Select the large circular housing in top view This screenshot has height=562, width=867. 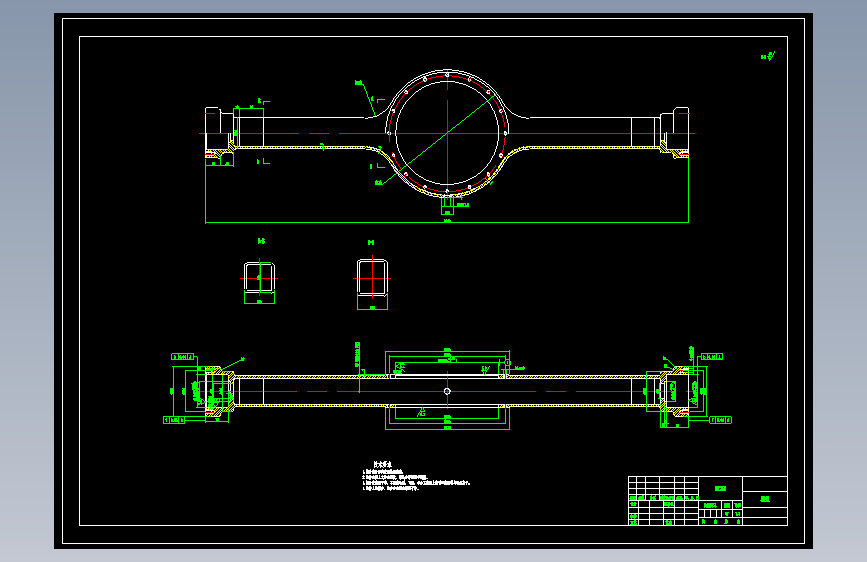pyautogui.click(x=447, y=133)
